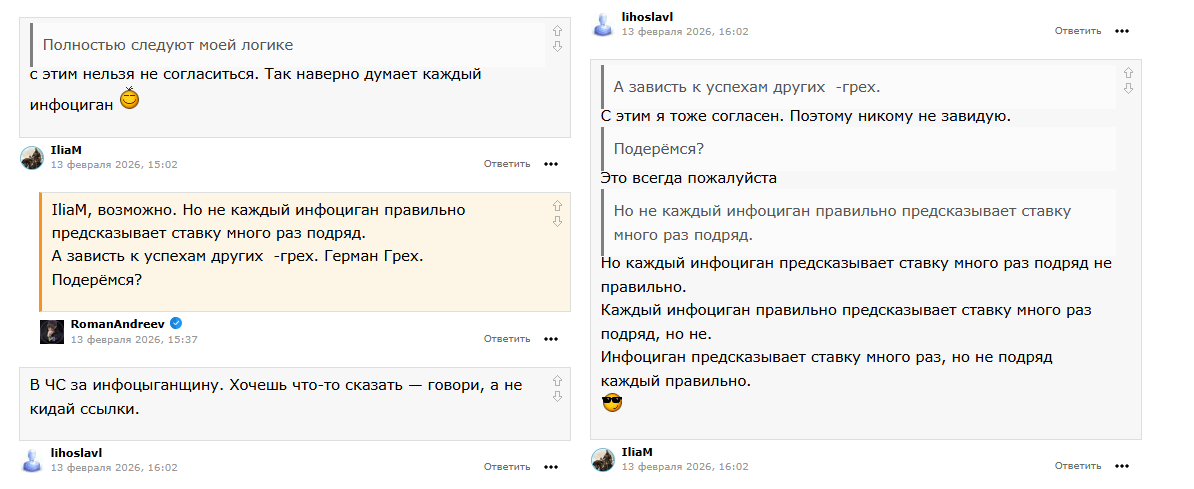Downvote the "В ЧС за инфоцыганщину" comment
Screen dimensions: 1194x489
[x=557, y=395]
